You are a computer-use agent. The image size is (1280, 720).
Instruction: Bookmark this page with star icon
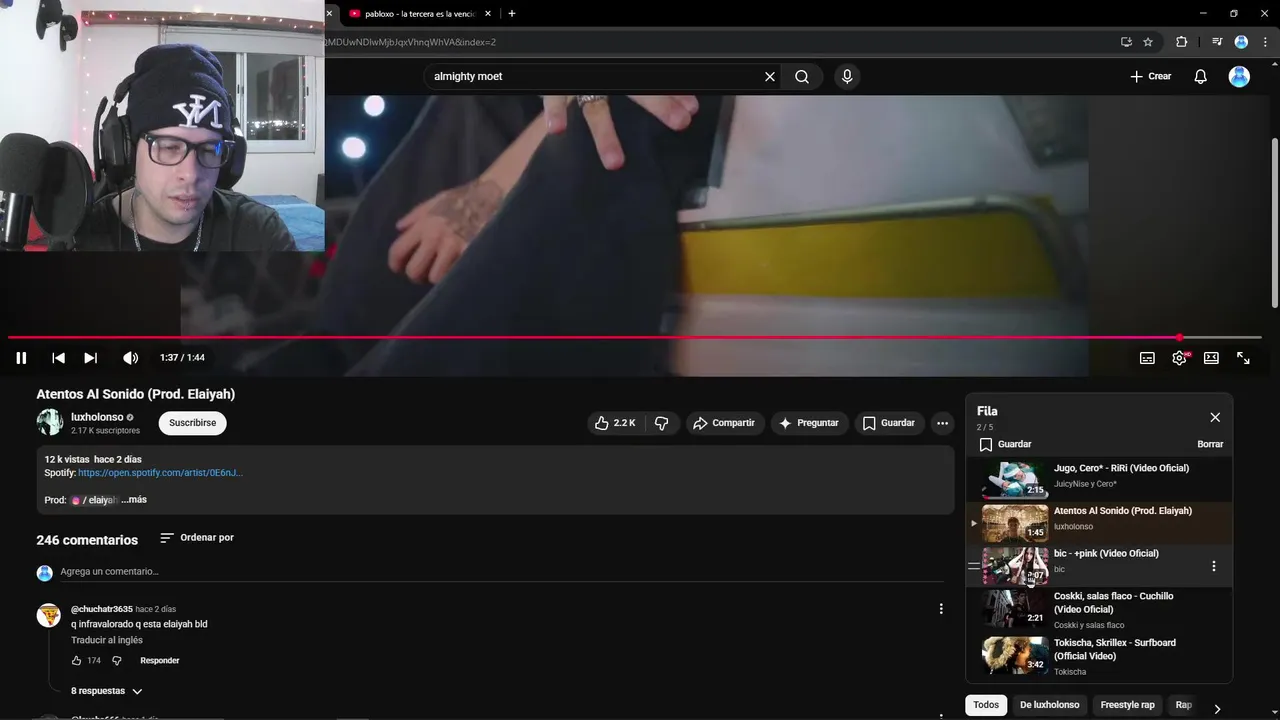tap(1148, 42)
